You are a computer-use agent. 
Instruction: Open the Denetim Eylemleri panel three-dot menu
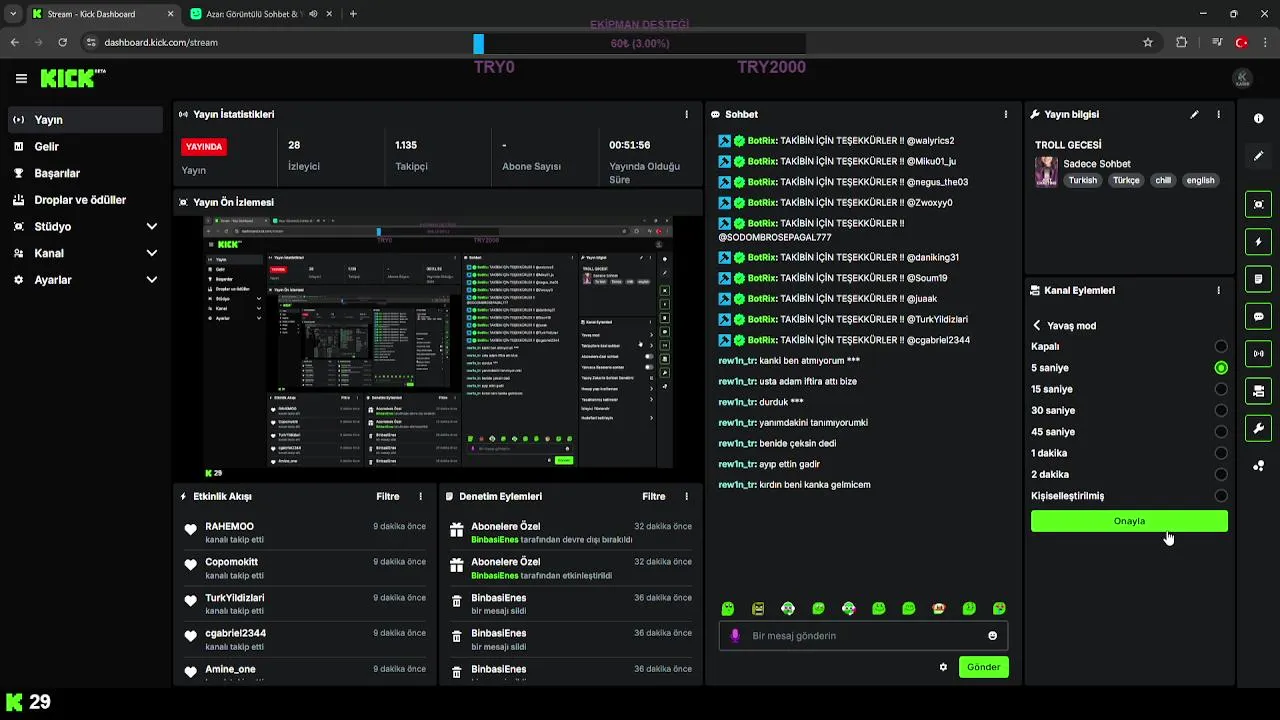[686, 496]
